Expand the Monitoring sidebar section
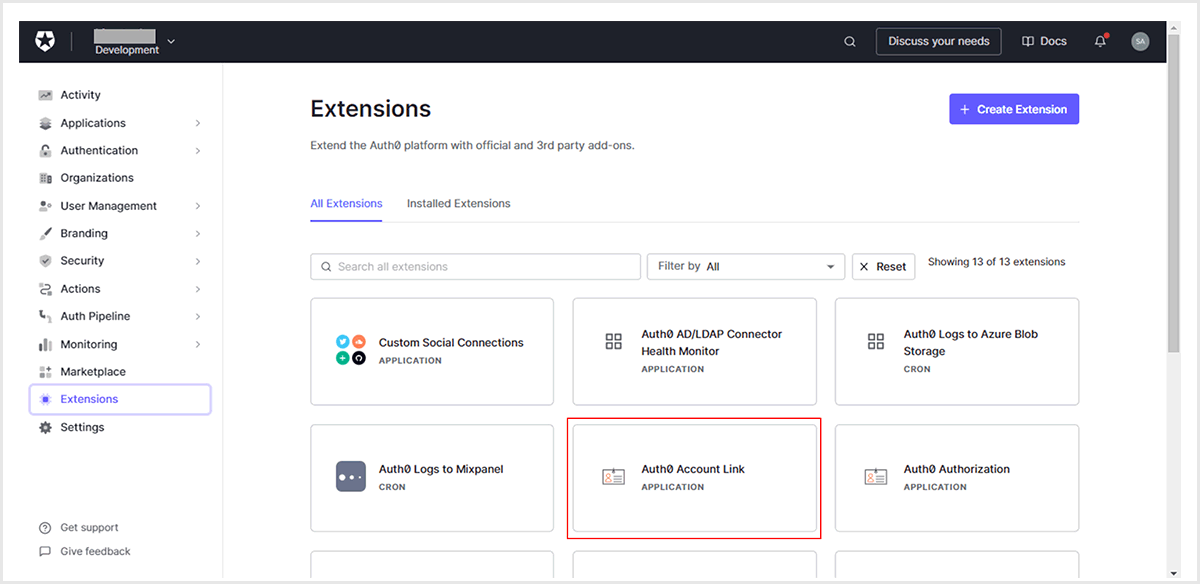Viewport: 1200px width, 584px height. 198,344
